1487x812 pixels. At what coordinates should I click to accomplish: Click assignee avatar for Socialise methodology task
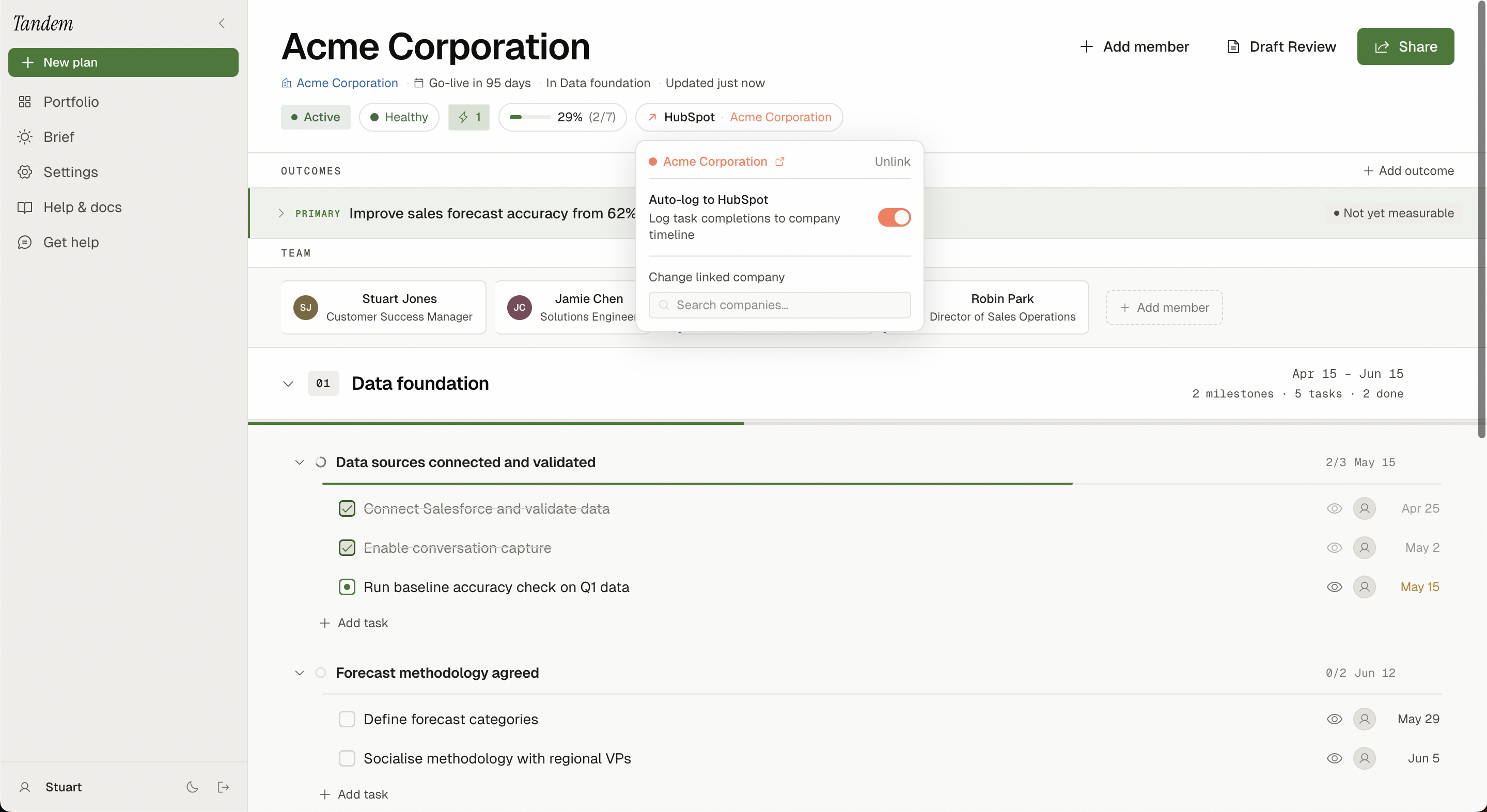point(1364,759)
